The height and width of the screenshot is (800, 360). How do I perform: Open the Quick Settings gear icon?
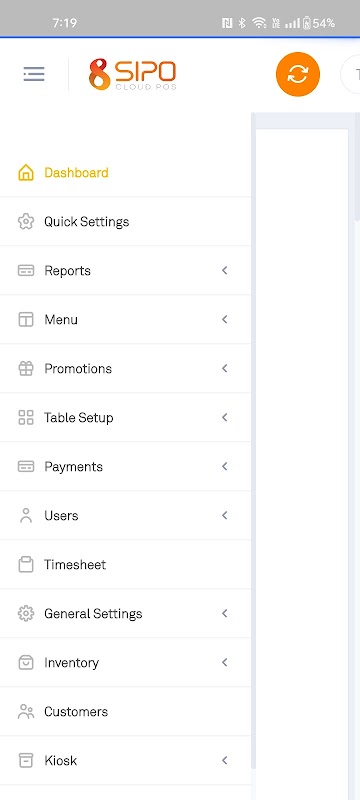[26, 221]
